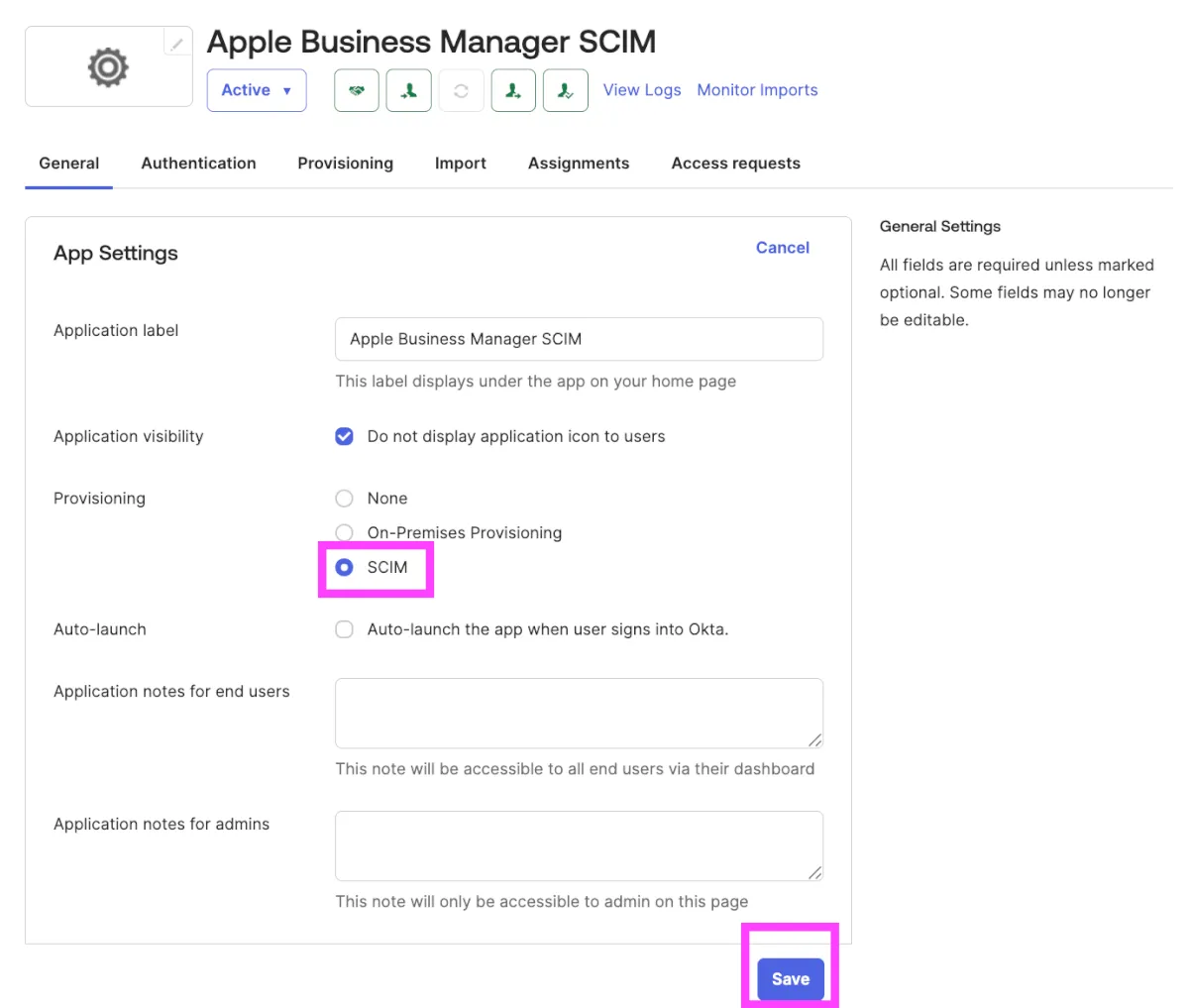Click the handshake icon button
Viewport: 1189px width, 1008px height.
point(357,90)
